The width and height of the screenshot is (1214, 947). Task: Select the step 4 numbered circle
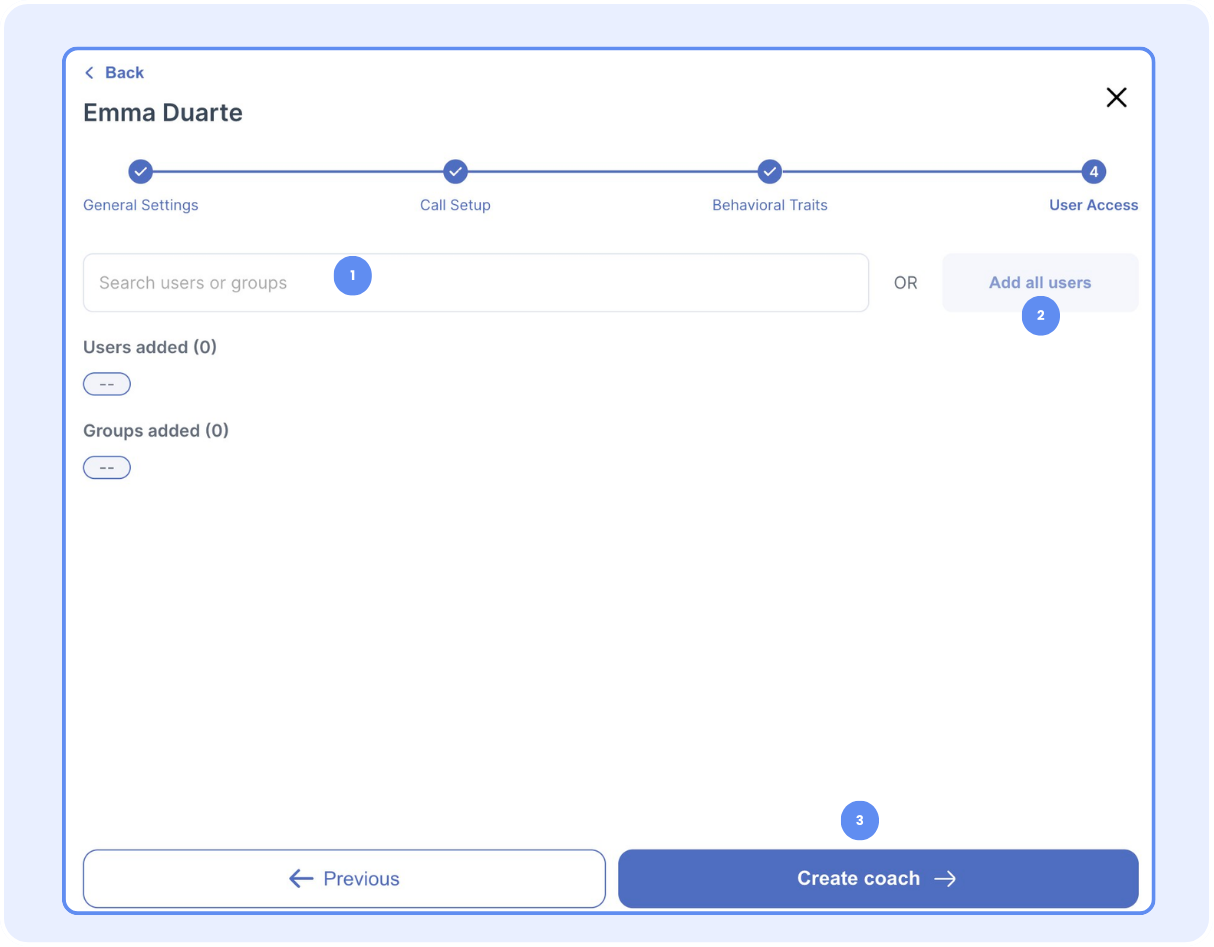point(1094,172)
